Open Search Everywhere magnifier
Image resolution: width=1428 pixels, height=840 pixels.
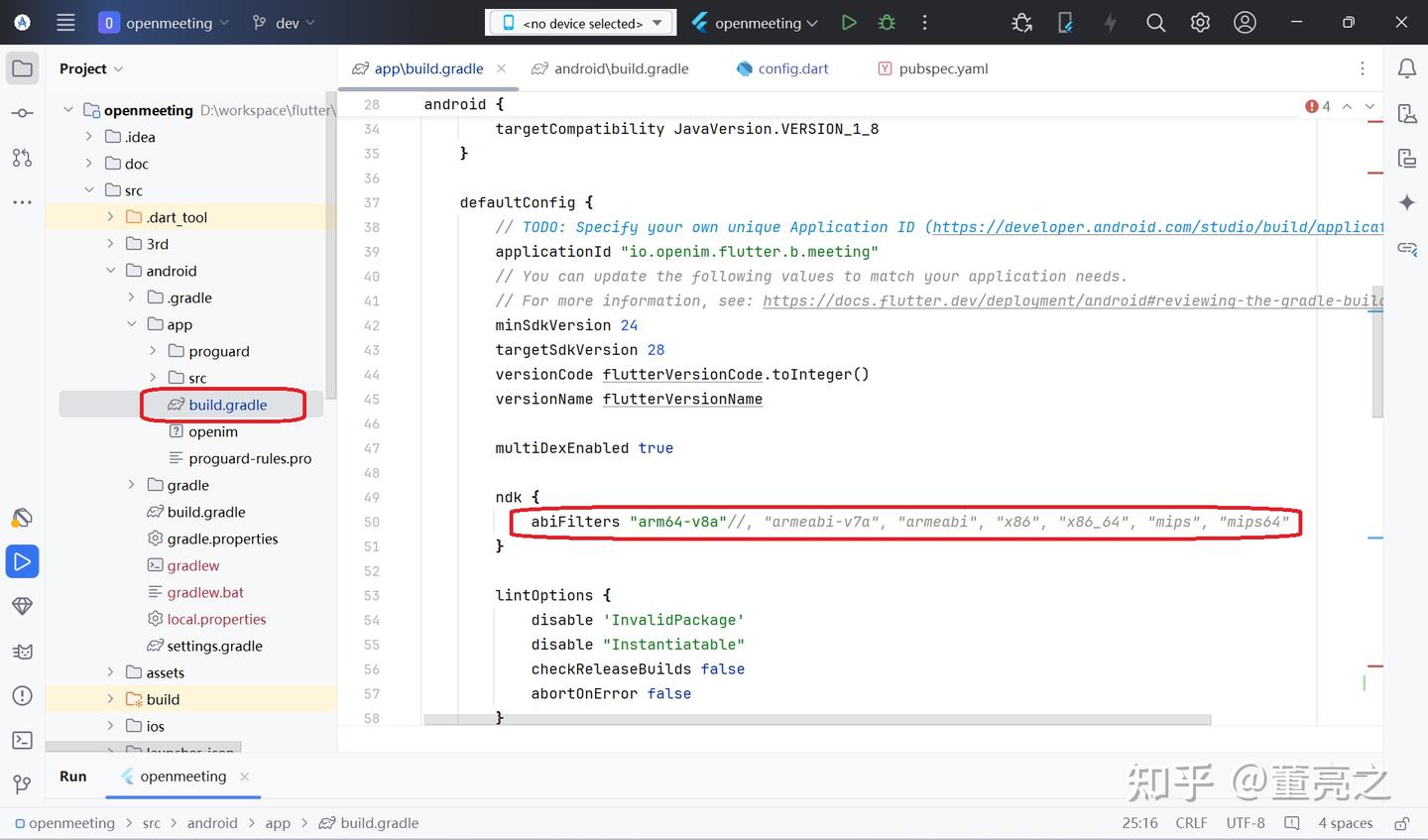tap(1155, 22)
